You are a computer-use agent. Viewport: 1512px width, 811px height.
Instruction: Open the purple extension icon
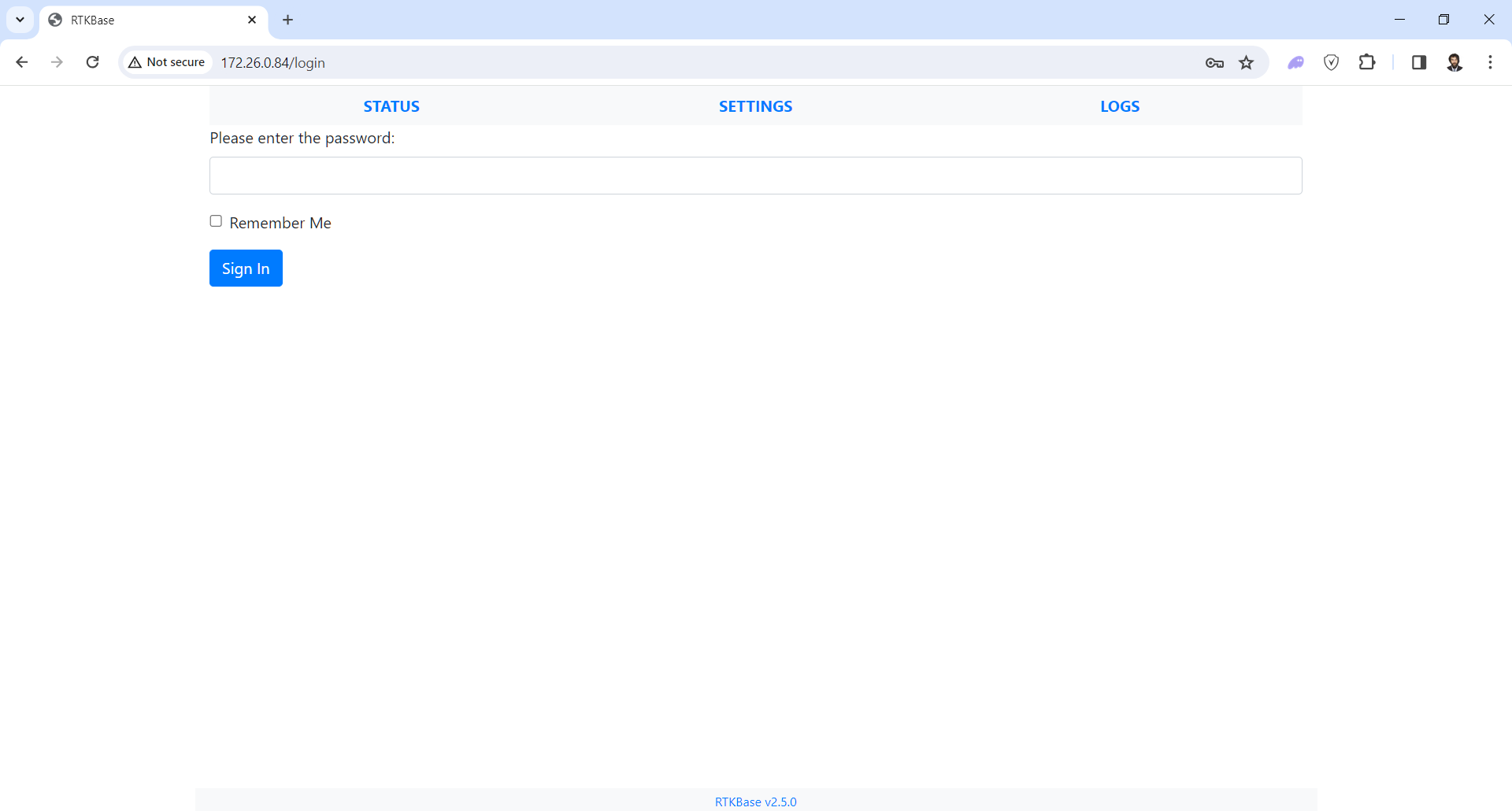1295,63
